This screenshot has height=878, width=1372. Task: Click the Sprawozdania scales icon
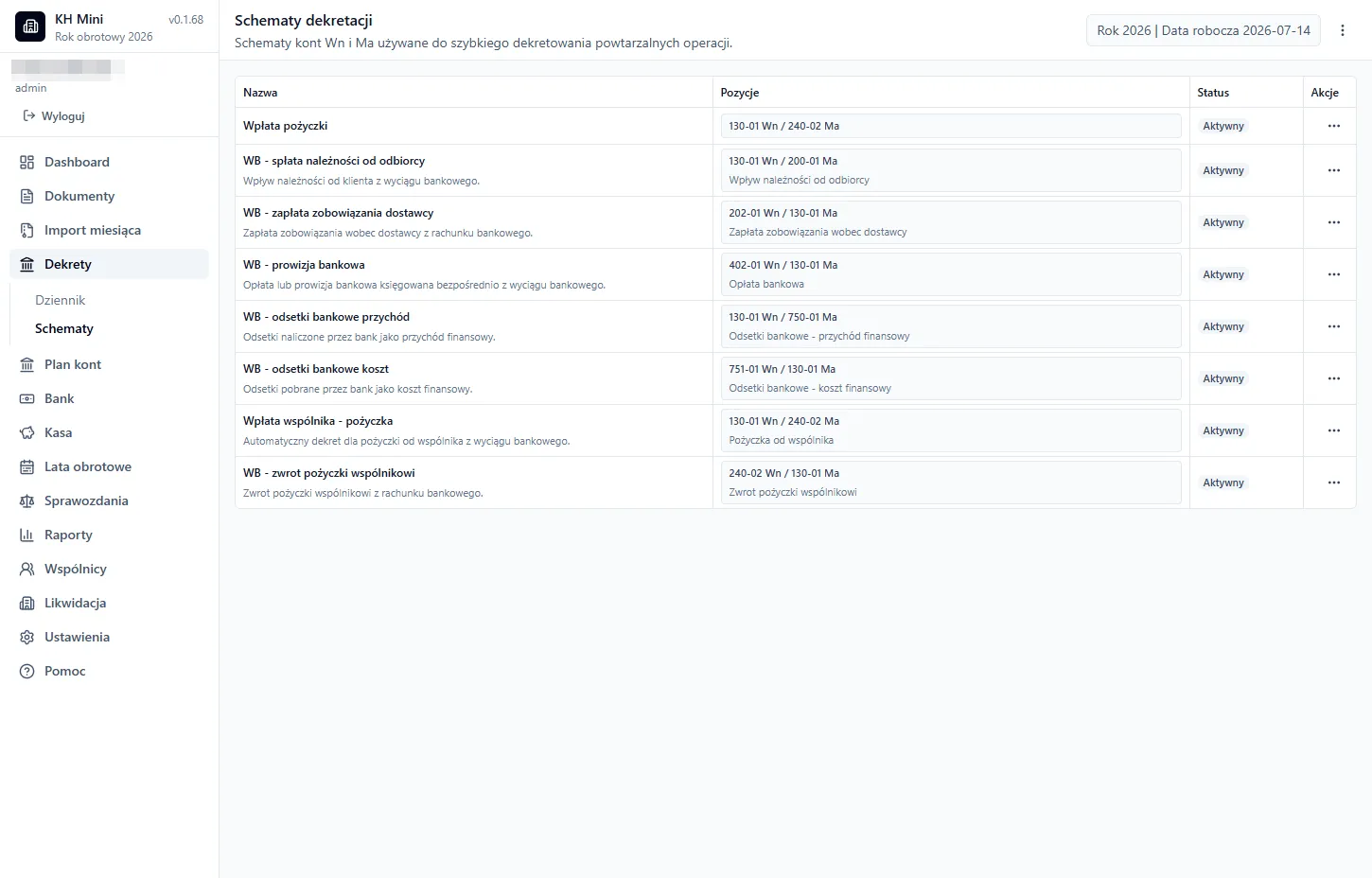coord(27,500)
